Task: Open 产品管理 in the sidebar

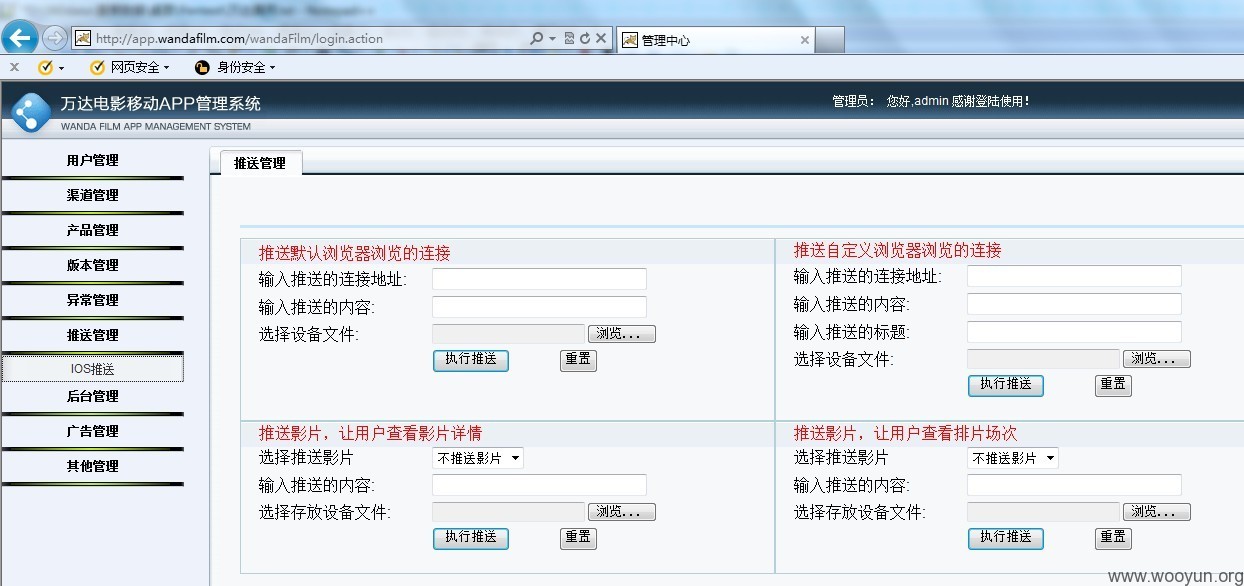Action: point(92,230)
